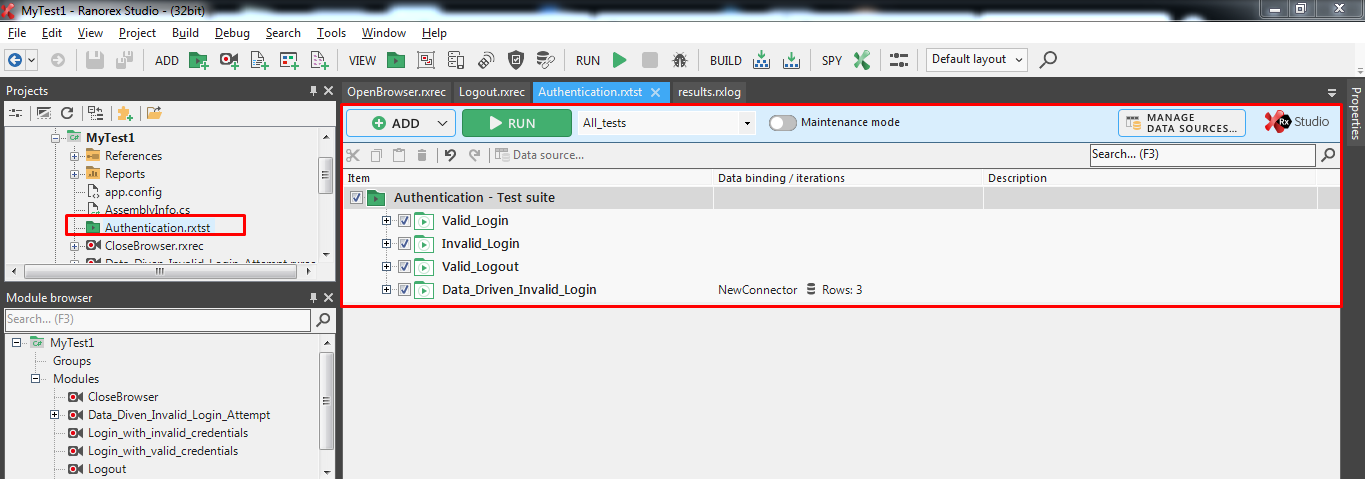Screen dimensions: 1365x479
Task: Click the save disk icon in the toolbar
Action: coord(94,60)
